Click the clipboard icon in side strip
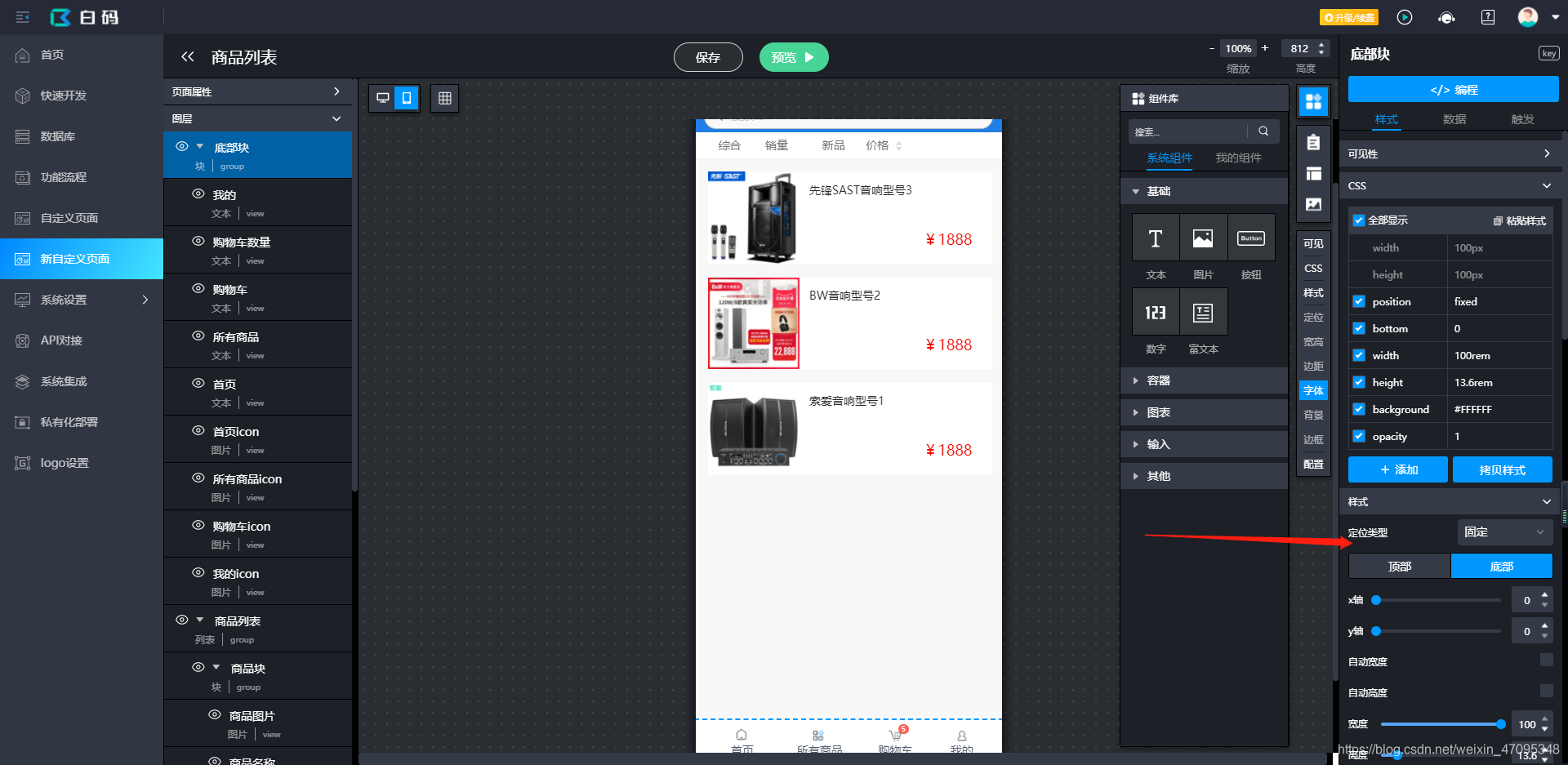This screenshot has height=765, width=1568. tap(1313, 143)
